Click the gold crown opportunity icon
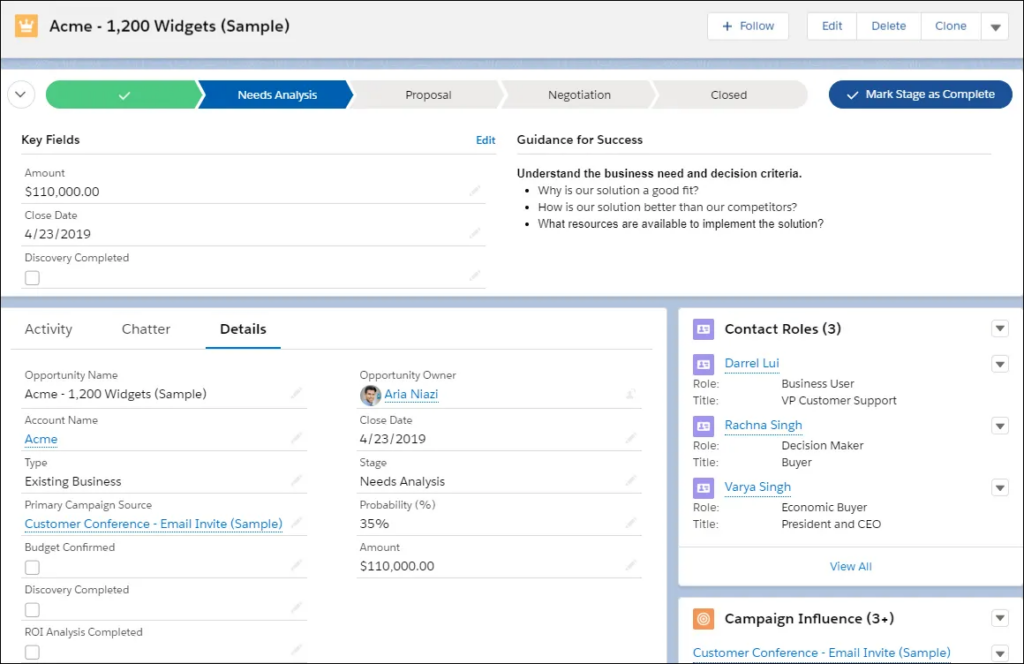This screenshot has width=1024, height=664. point(27,27)
